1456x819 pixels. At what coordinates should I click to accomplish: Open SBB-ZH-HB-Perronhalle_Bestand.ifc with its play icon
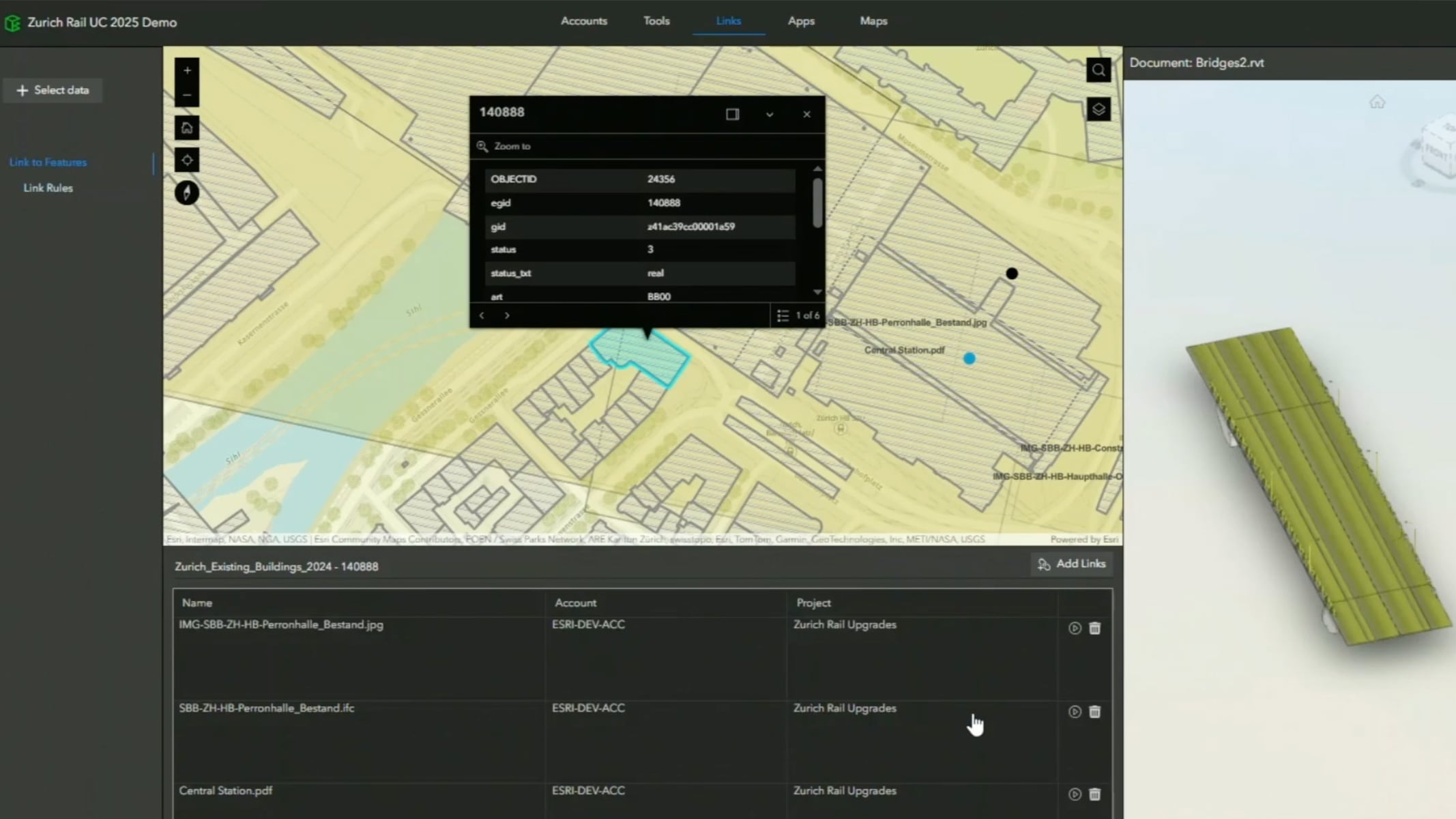(1074, 711)
